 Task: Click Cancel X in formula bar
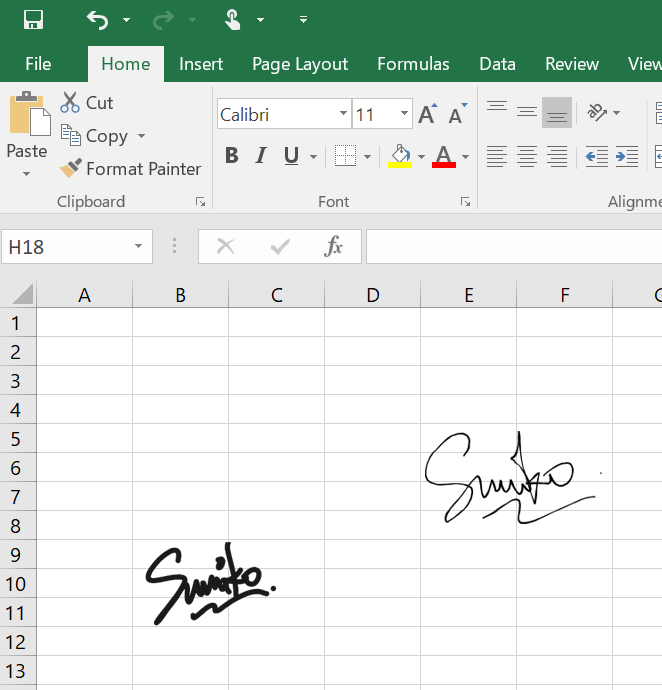pyautogui.click(x=226, y=246)
